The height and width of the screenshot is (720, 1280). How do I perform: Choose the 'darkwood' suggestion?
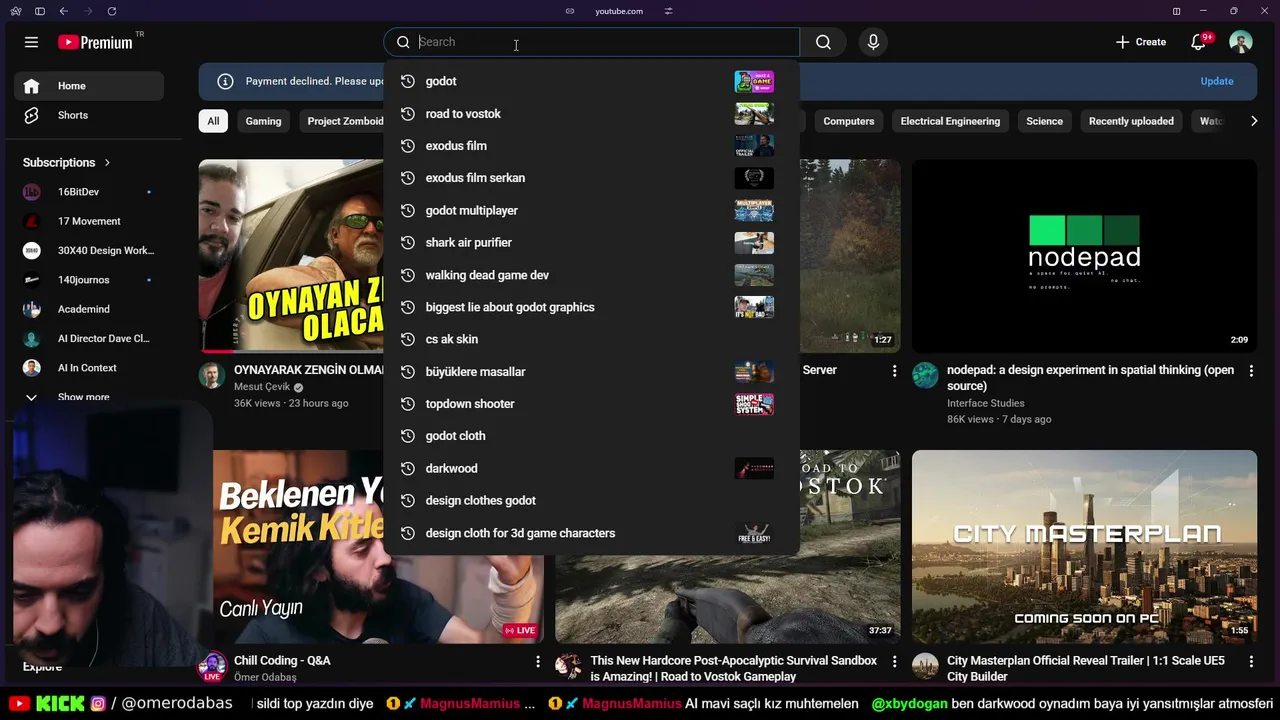(x=591, y=468)
